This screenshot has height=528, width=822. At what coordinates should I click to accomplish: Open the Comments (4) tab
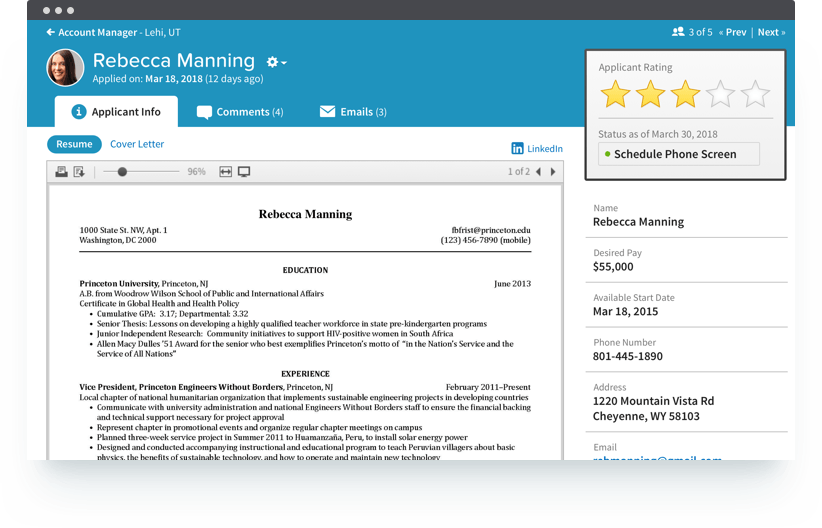point(240,112)
